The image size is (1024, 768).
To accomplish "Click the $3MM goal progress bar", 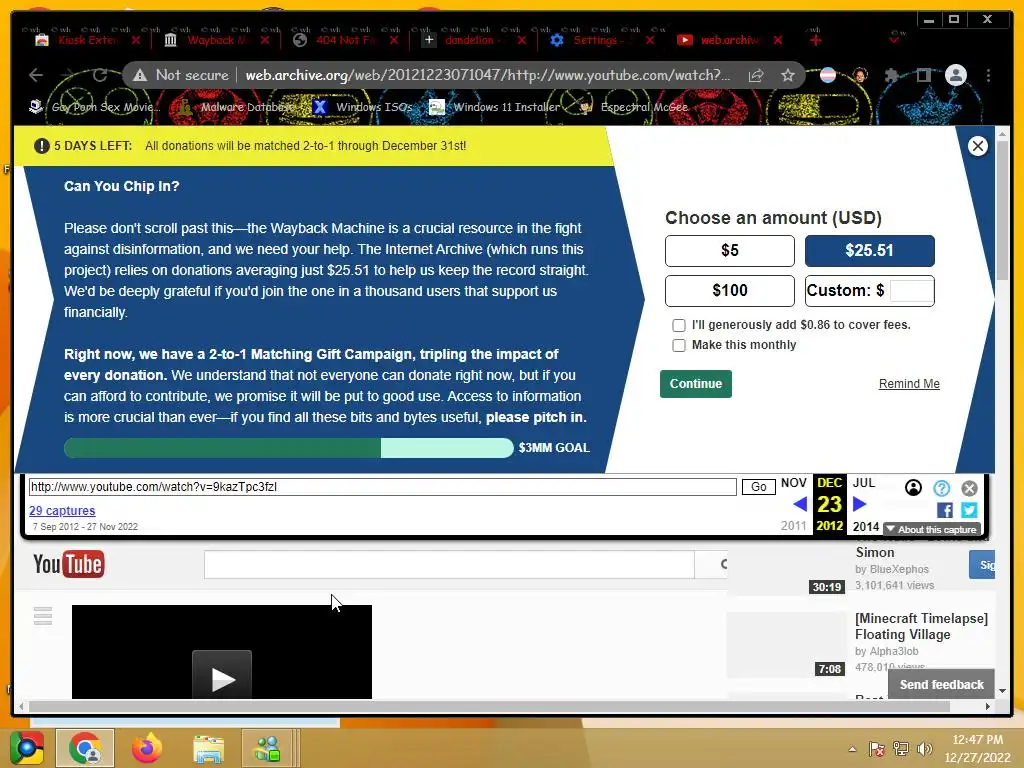I will coord(289,448).
